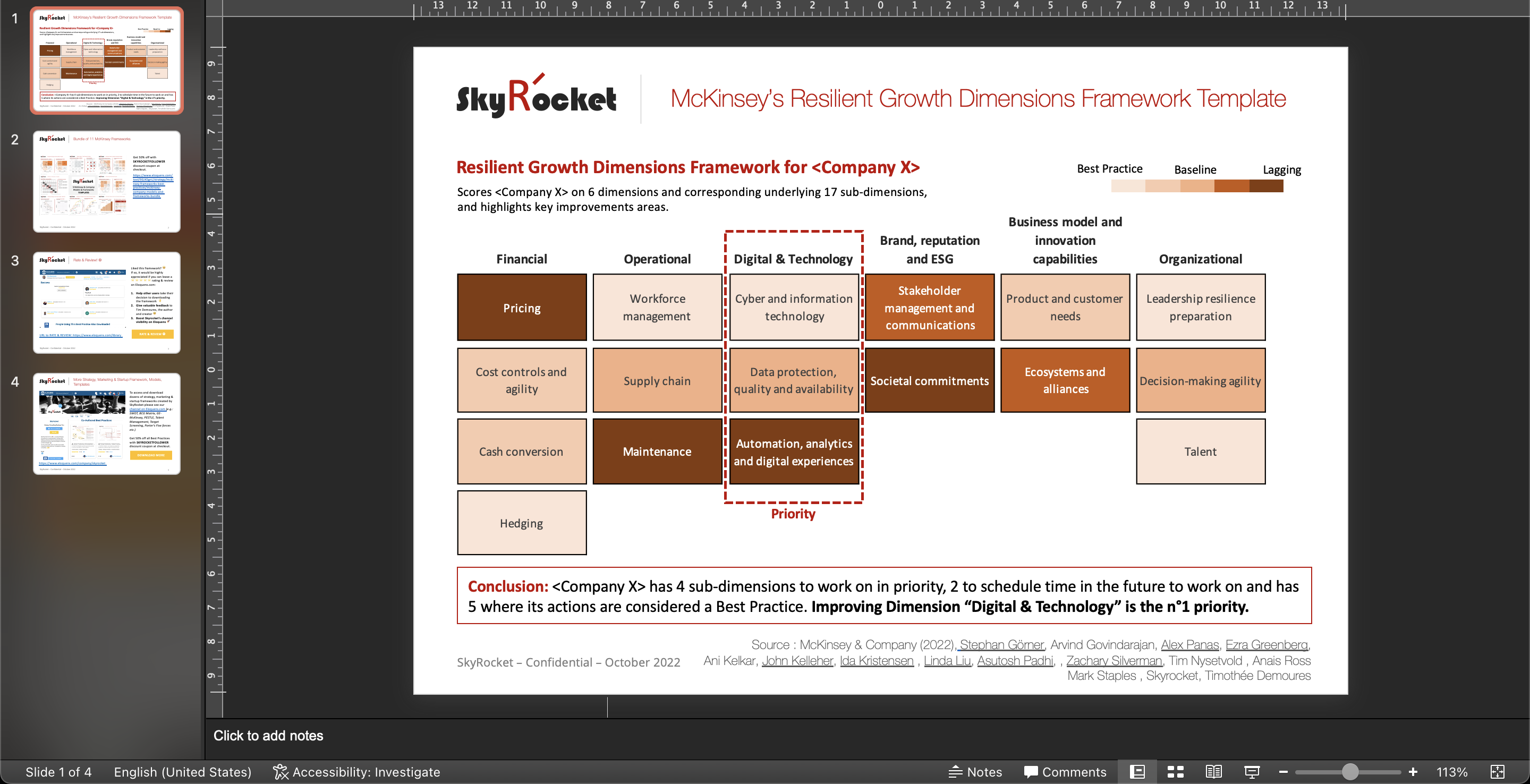
Task: Open the Comments pane
Action: [1065, 772]
